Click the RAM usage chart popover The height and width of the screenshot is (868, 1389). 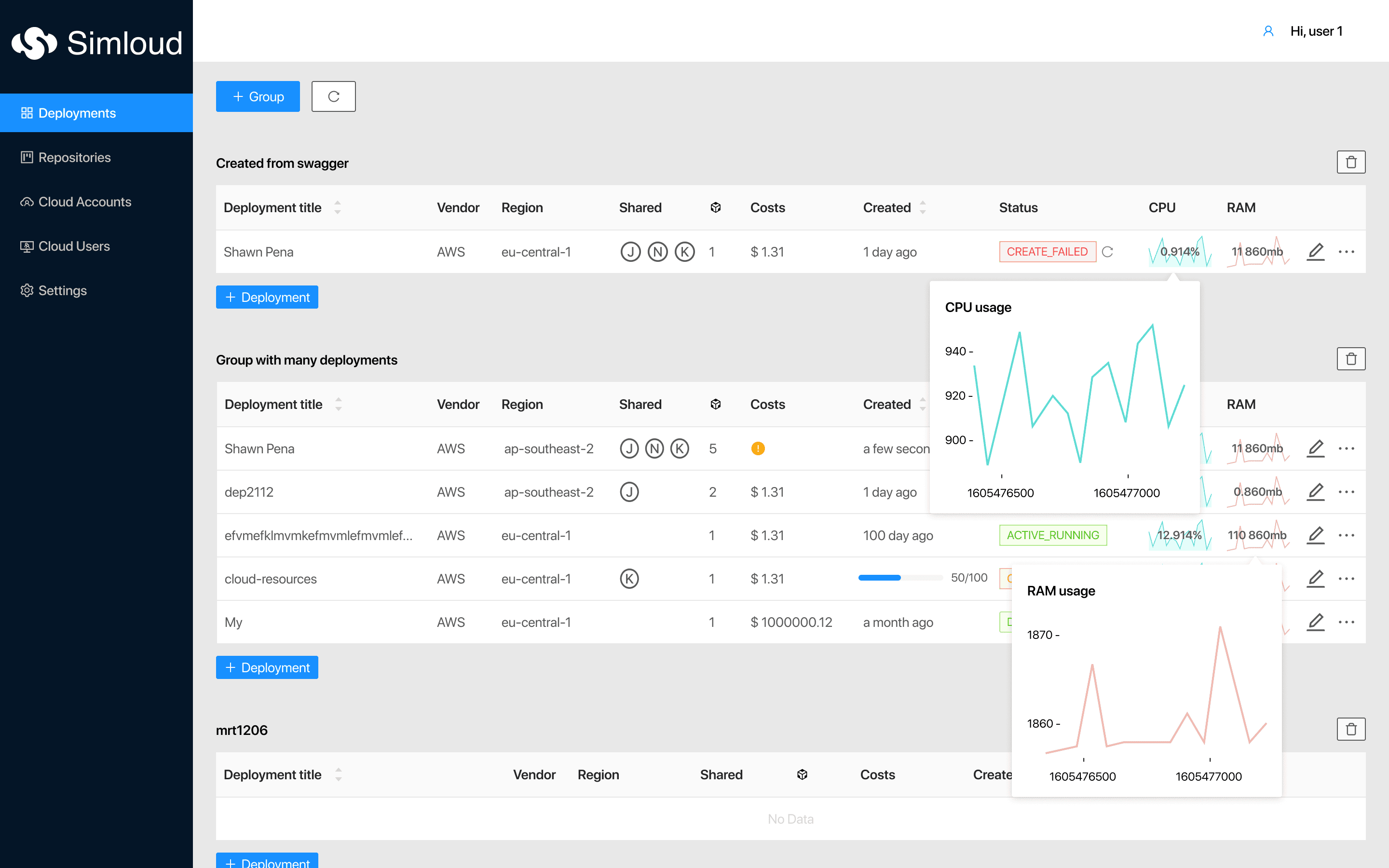point(1146,681)
